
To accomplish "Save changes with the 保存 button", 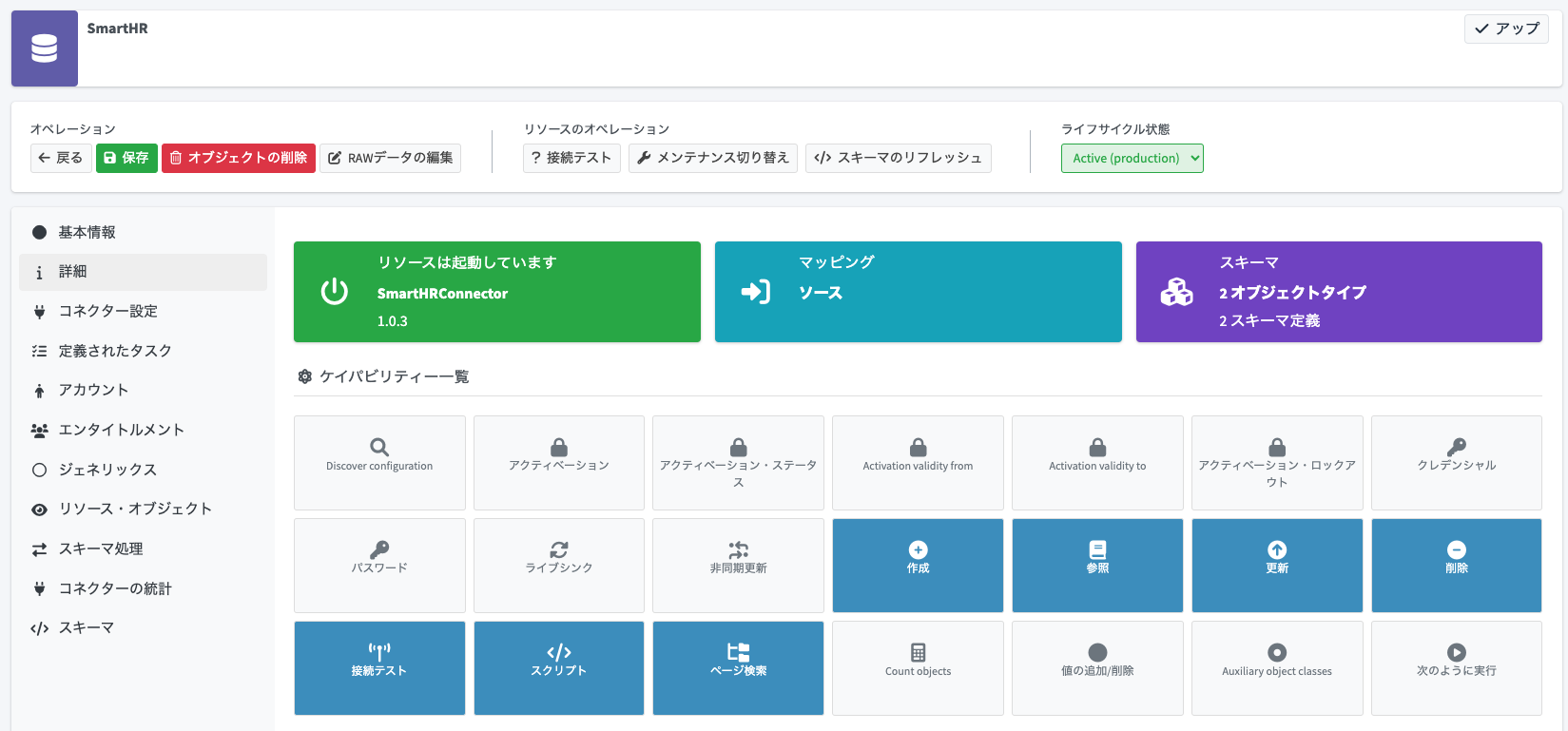I will (x=126, y=158).
